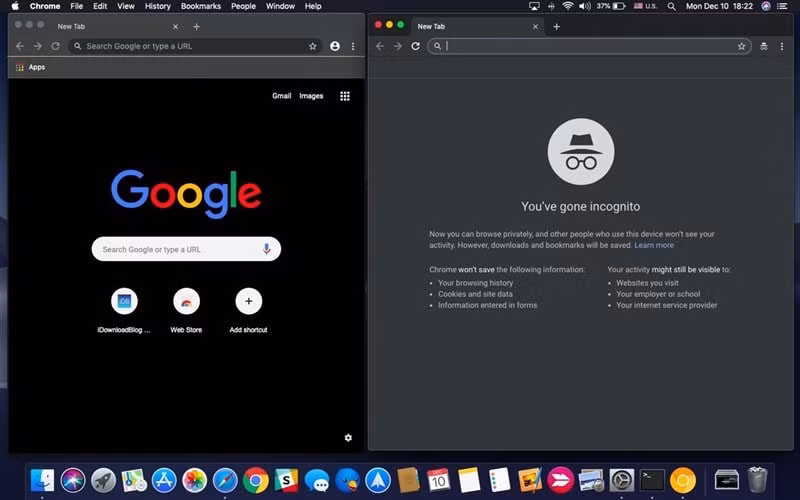Click the bookmark star in the incognito window

click(741, 46)
